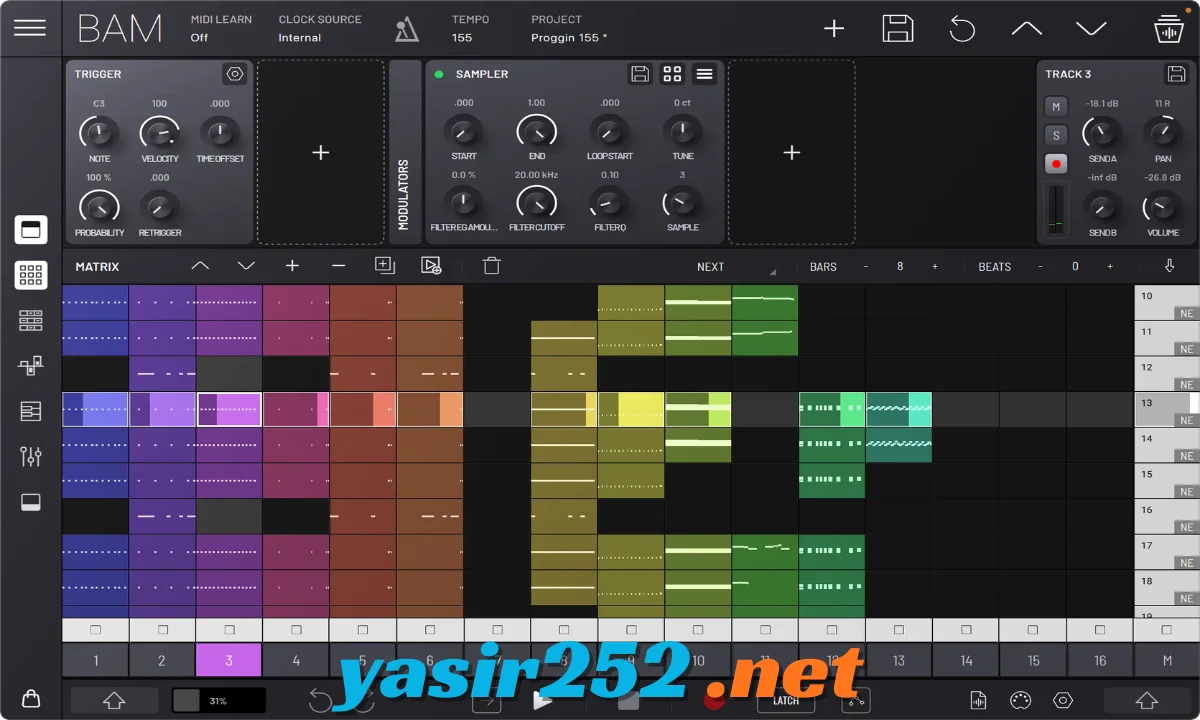
Task: Select scene 16 tab
Action: 1100,660
